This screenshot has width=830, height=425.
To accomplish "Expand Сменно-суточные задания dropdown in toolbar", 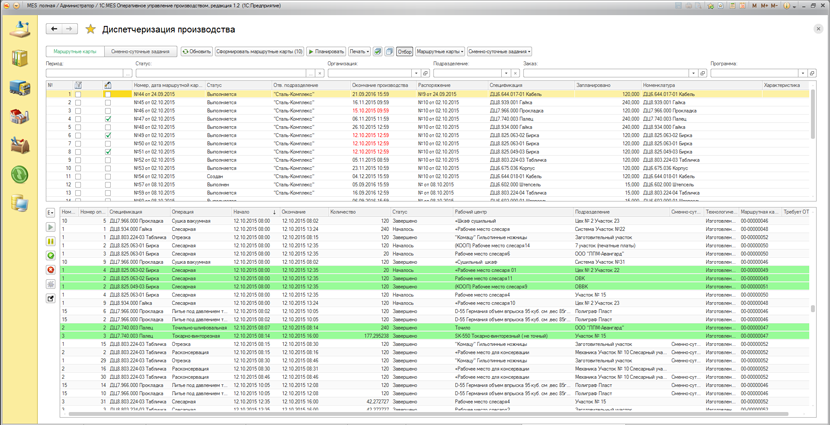I will (499, 51).
